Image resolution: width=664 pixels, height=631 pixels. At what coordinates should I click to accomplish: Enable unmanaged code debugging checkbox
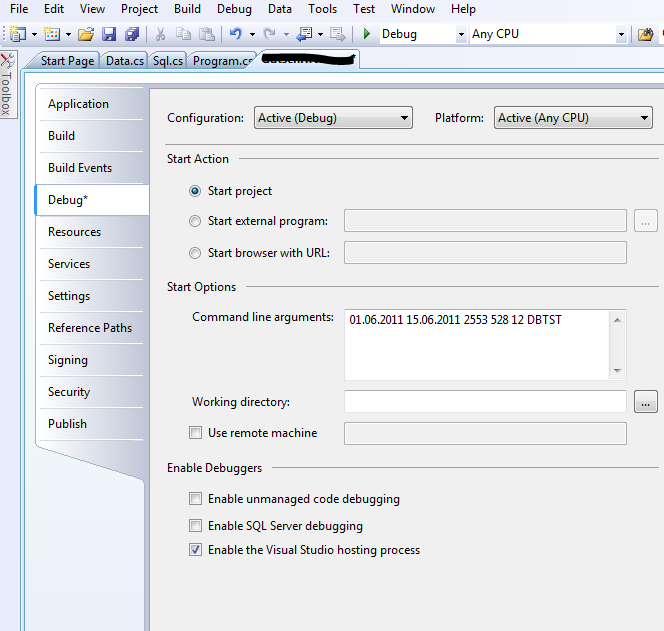click(195, 499)
